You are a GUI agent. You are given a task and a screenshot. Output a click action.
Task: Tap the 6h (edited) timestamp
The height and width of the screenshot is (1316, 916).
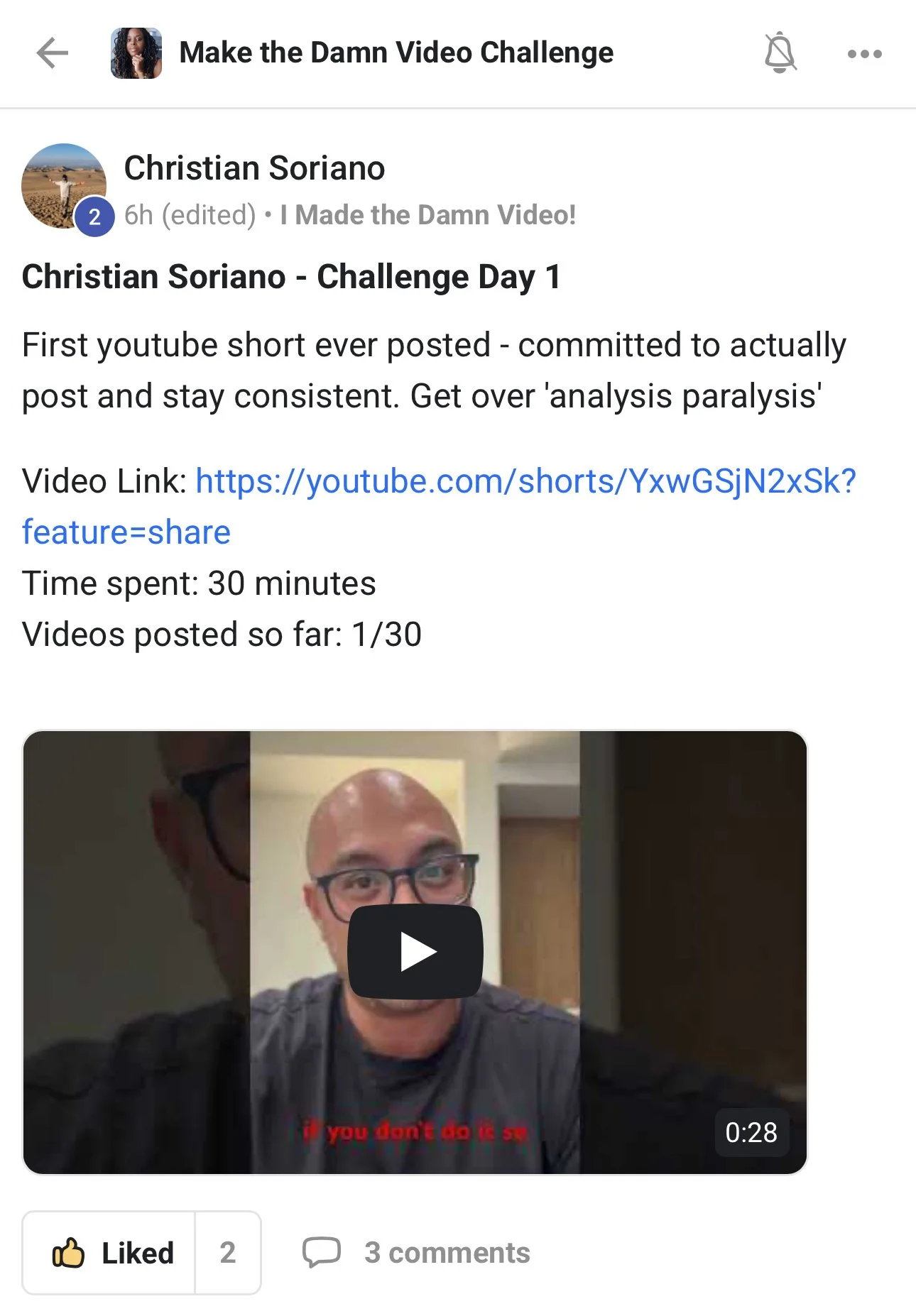tap(190, 214)
